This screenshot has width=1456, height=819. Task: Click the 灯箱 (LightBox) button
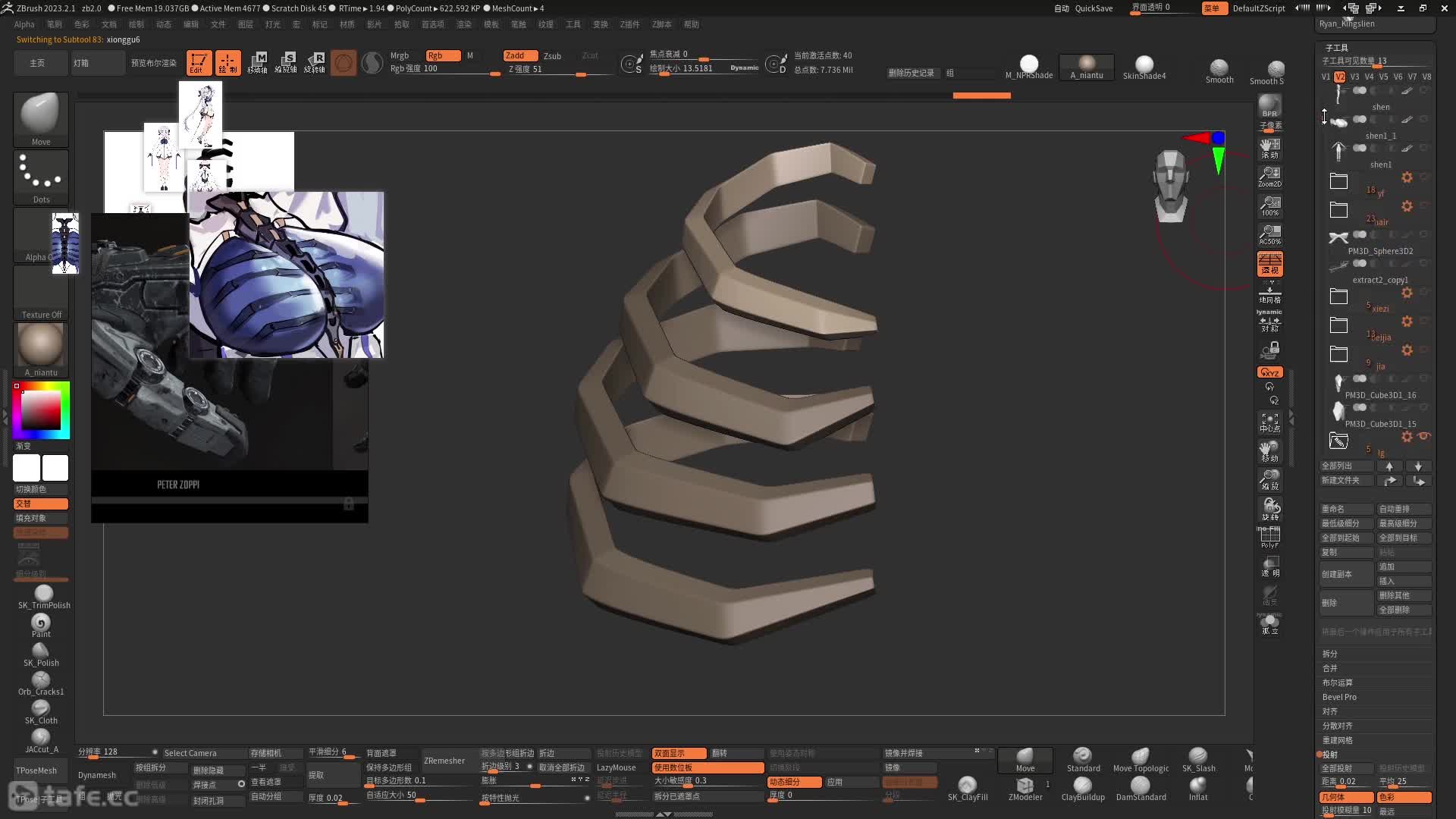98,63
